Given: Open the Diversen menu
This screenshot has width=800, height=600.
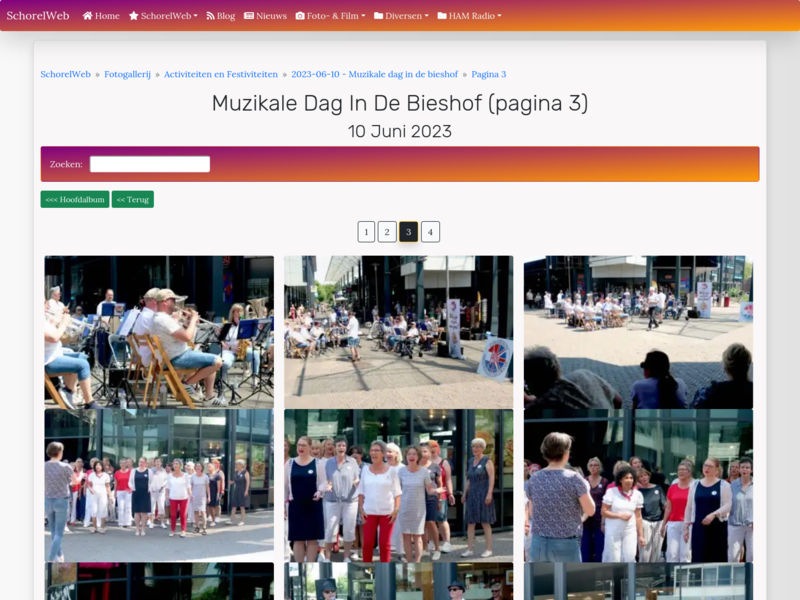Looking at the screenshot, I should tap(401, 16).
